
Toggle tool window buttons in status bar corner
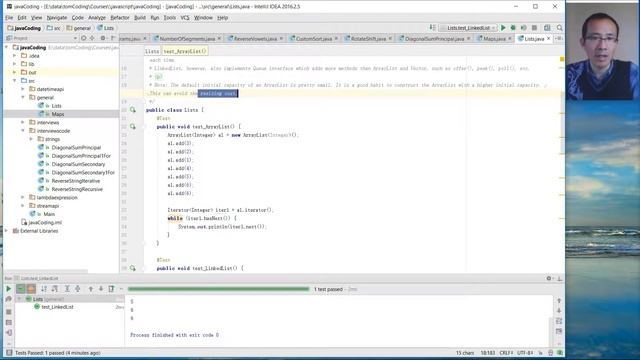9,353
